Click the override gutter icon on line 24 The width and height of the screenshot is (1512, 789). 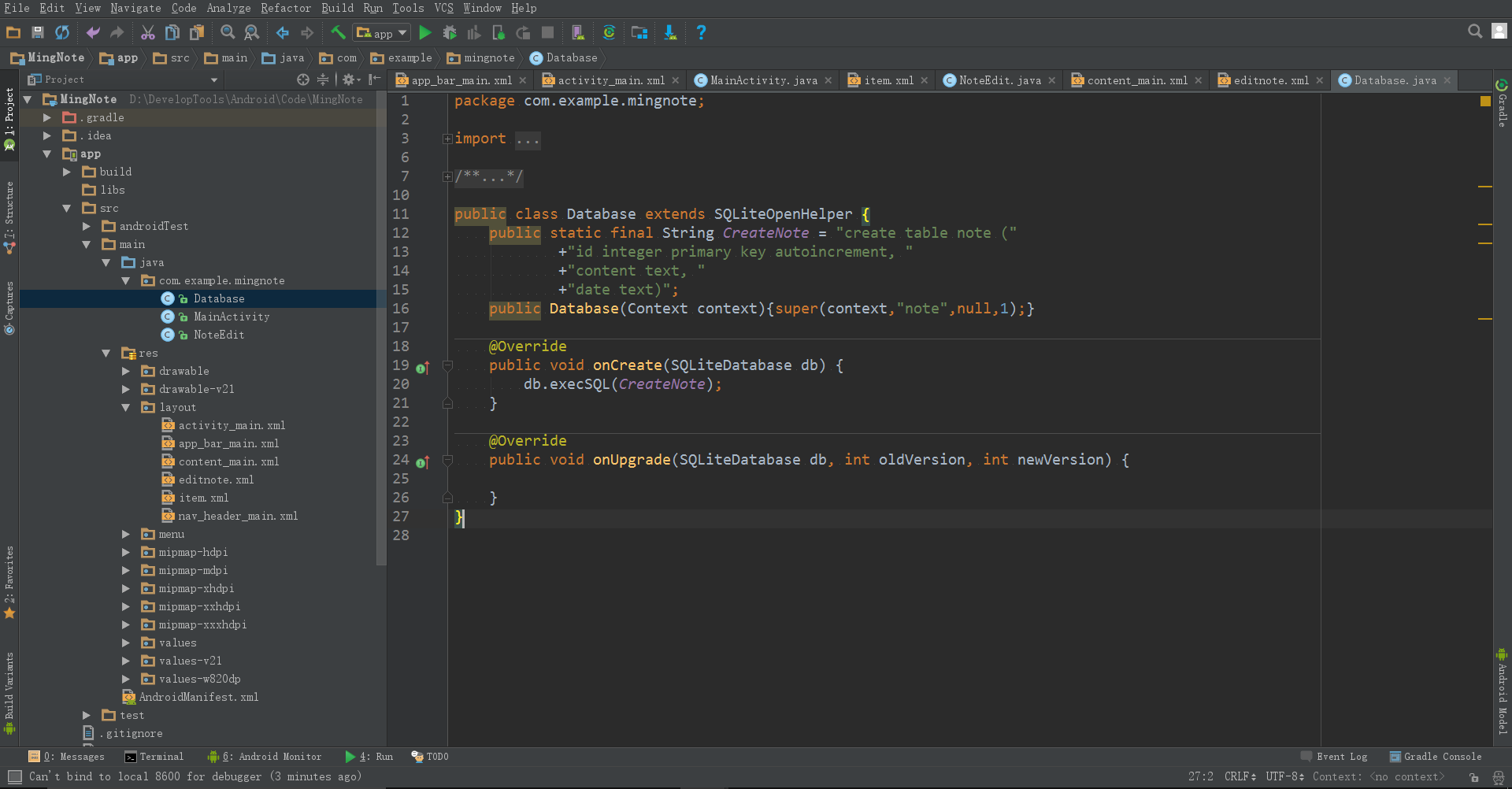click(x=422, y=461)
